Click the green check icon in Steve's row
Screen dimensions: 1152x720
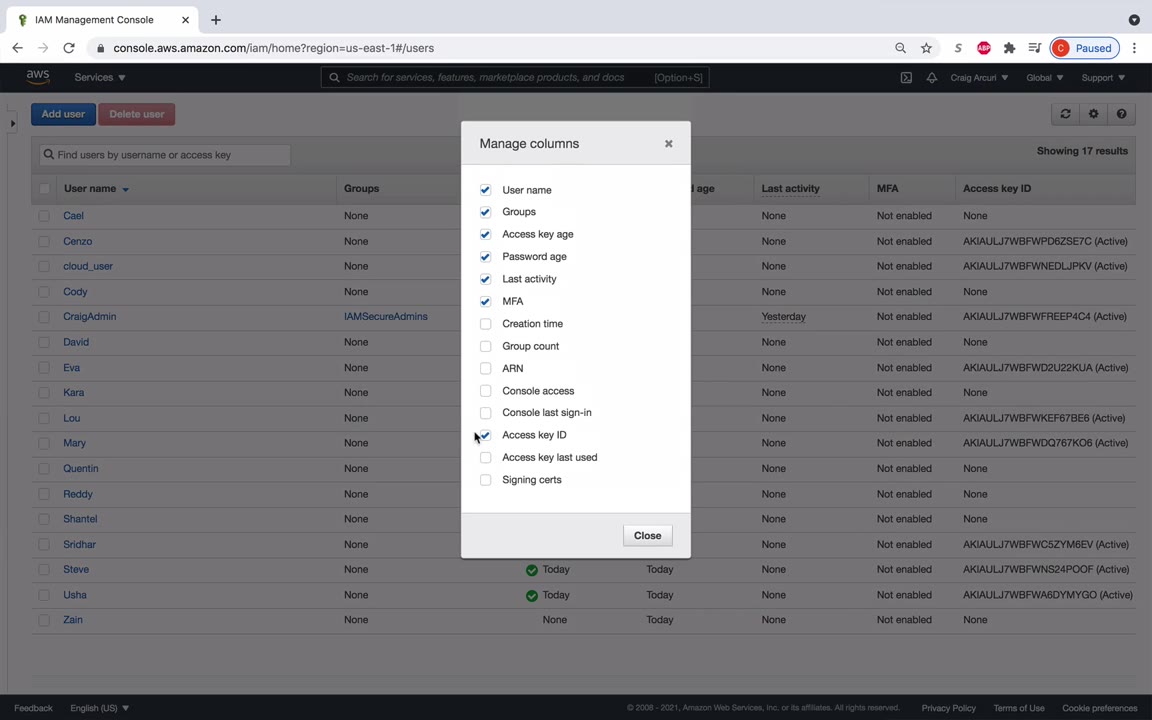point(532,570)
